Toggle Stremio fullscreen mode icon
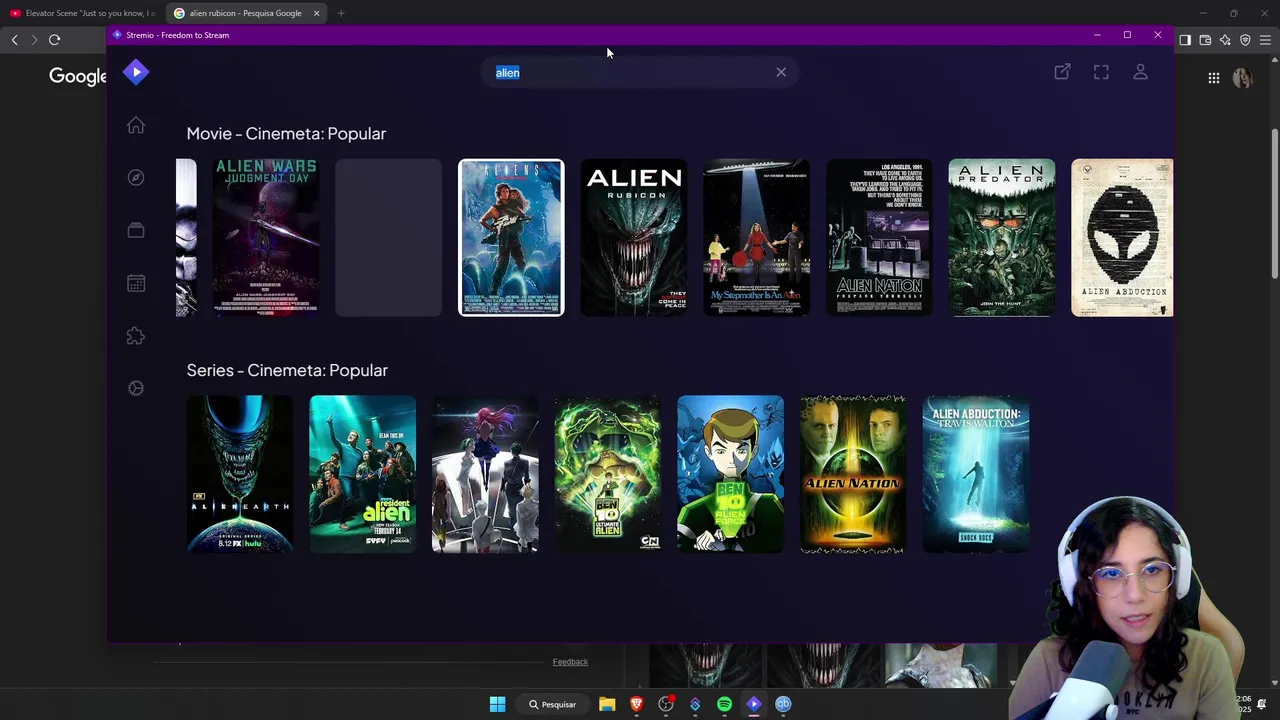This screenshot has width=1280, height=720. 1101,72
